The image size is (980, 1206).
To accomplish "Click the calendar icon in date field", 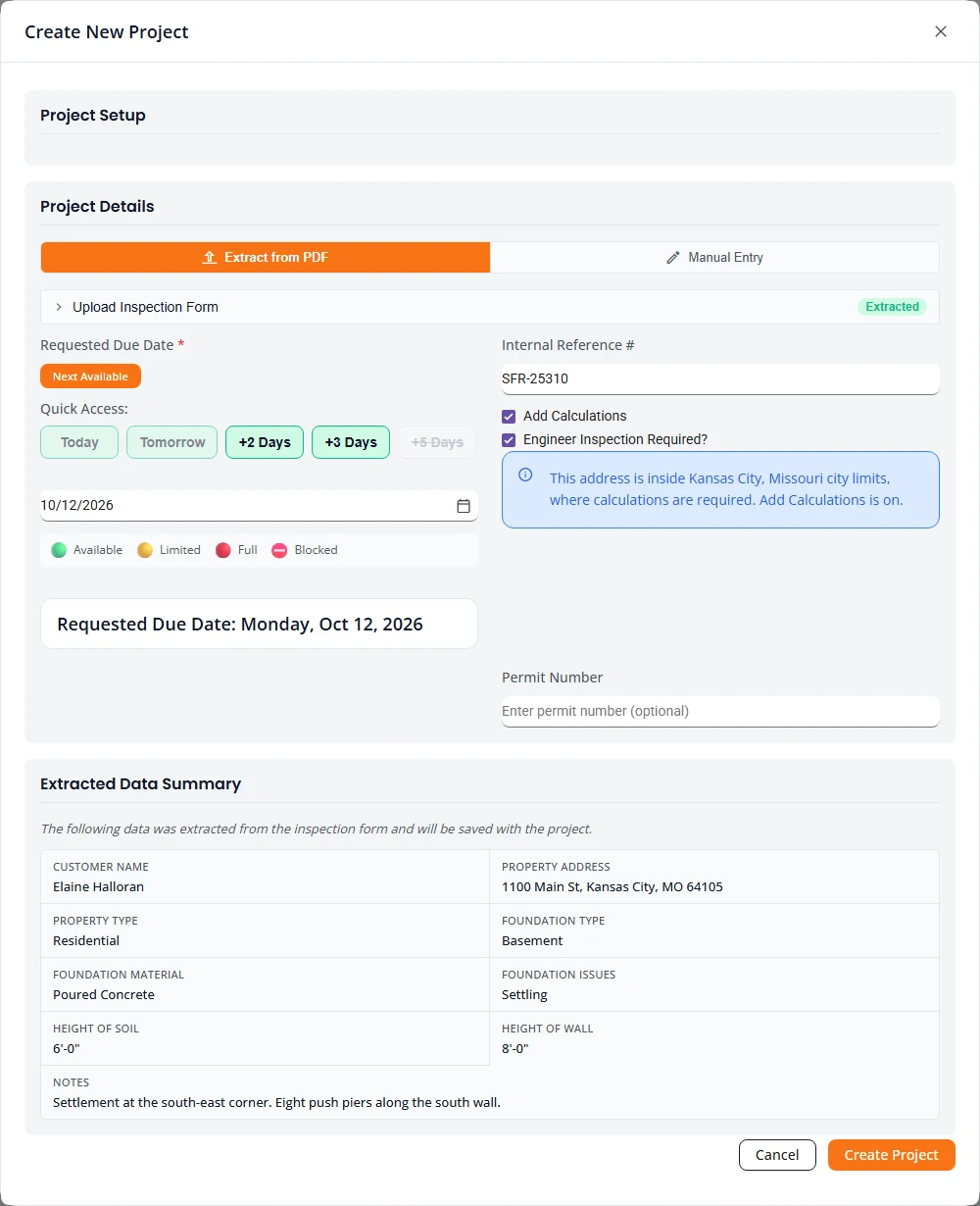I will click(464, 506).
